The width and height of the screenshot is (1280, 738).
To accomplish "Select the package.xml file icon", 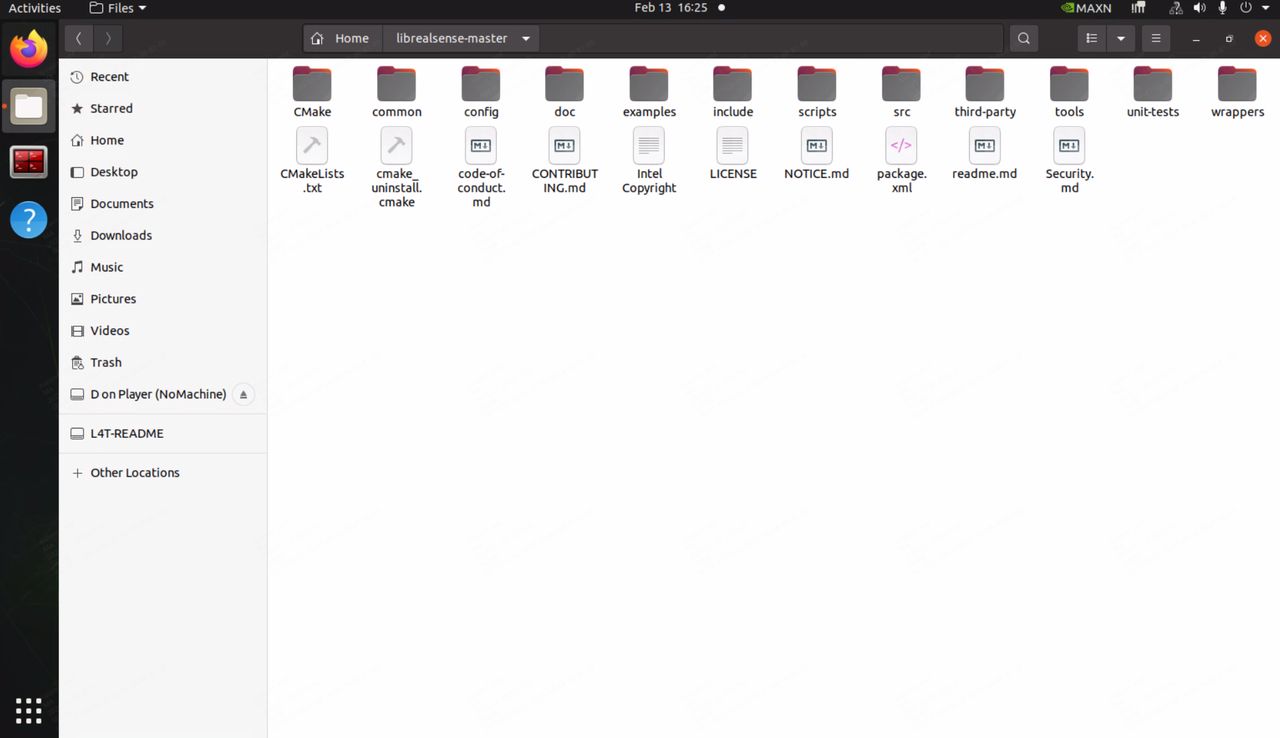I will pyautogui.click(x=901, y=146).
